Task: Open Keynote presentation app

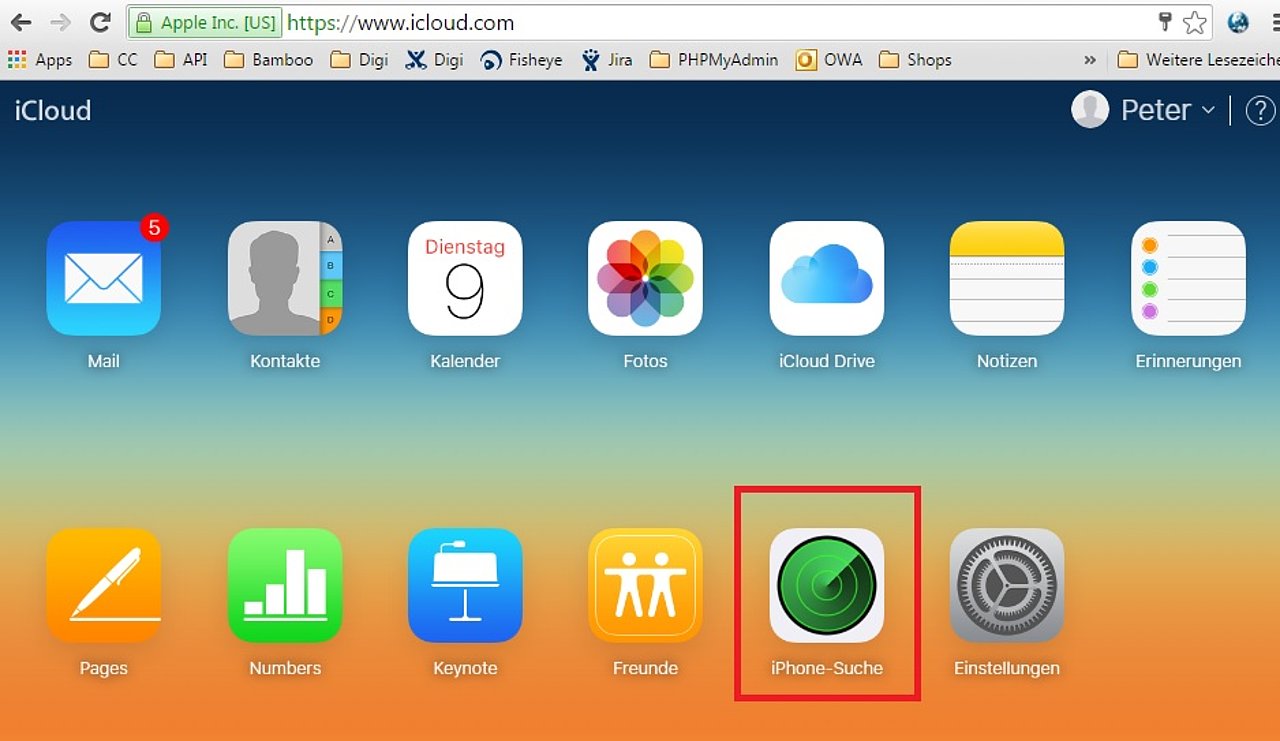Action: [465, 585]
